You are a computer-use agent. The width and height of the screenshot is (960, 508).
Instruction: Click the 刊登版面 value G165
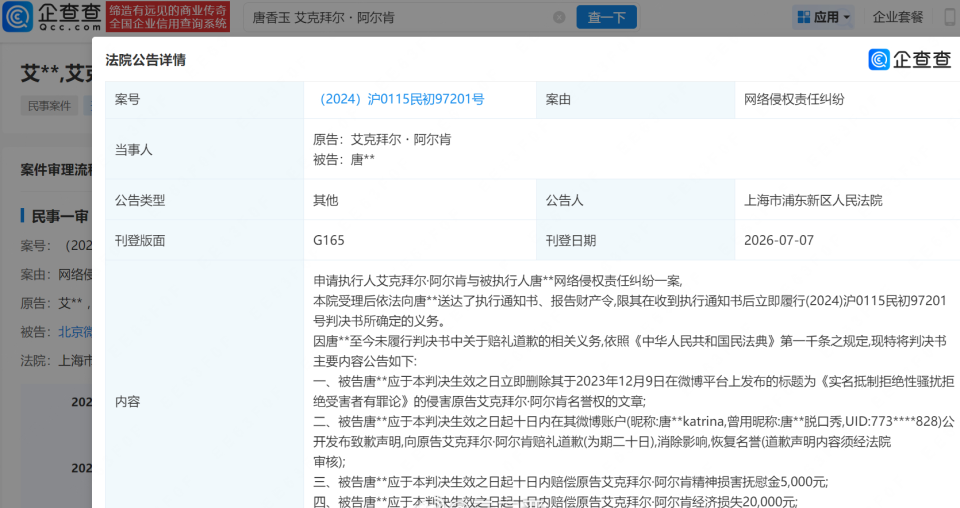pyautogui.click(x=329, y=241)
